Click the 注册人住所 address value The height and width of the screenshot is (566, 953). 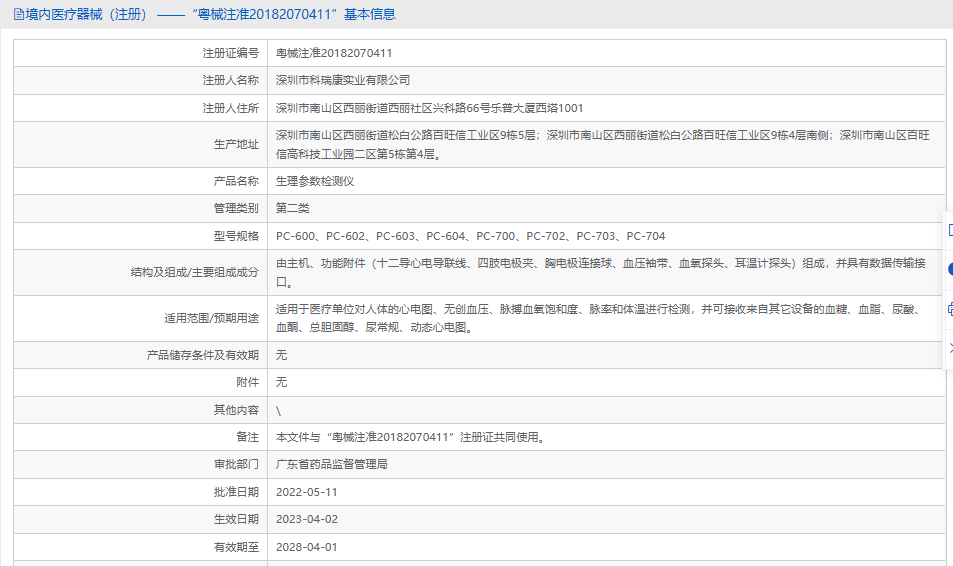[429, 108]
